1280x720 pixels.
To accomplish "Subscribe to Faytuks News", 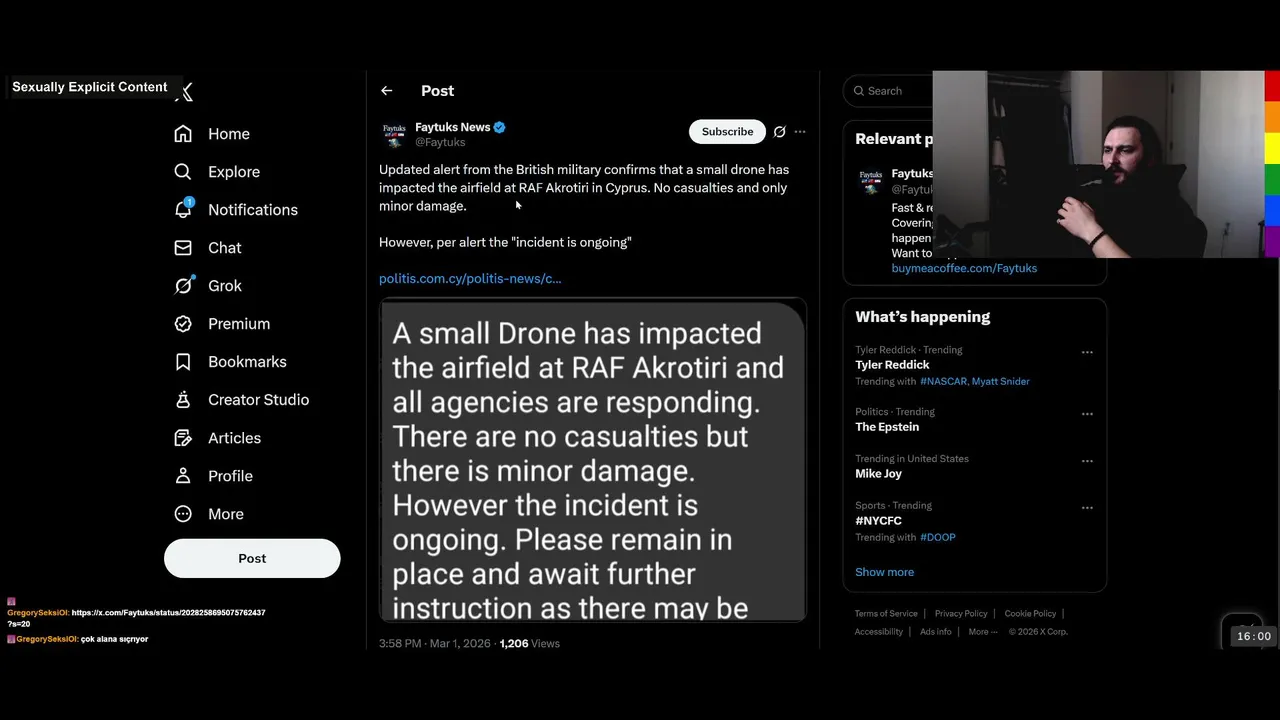I will click(x=727, y=132).
